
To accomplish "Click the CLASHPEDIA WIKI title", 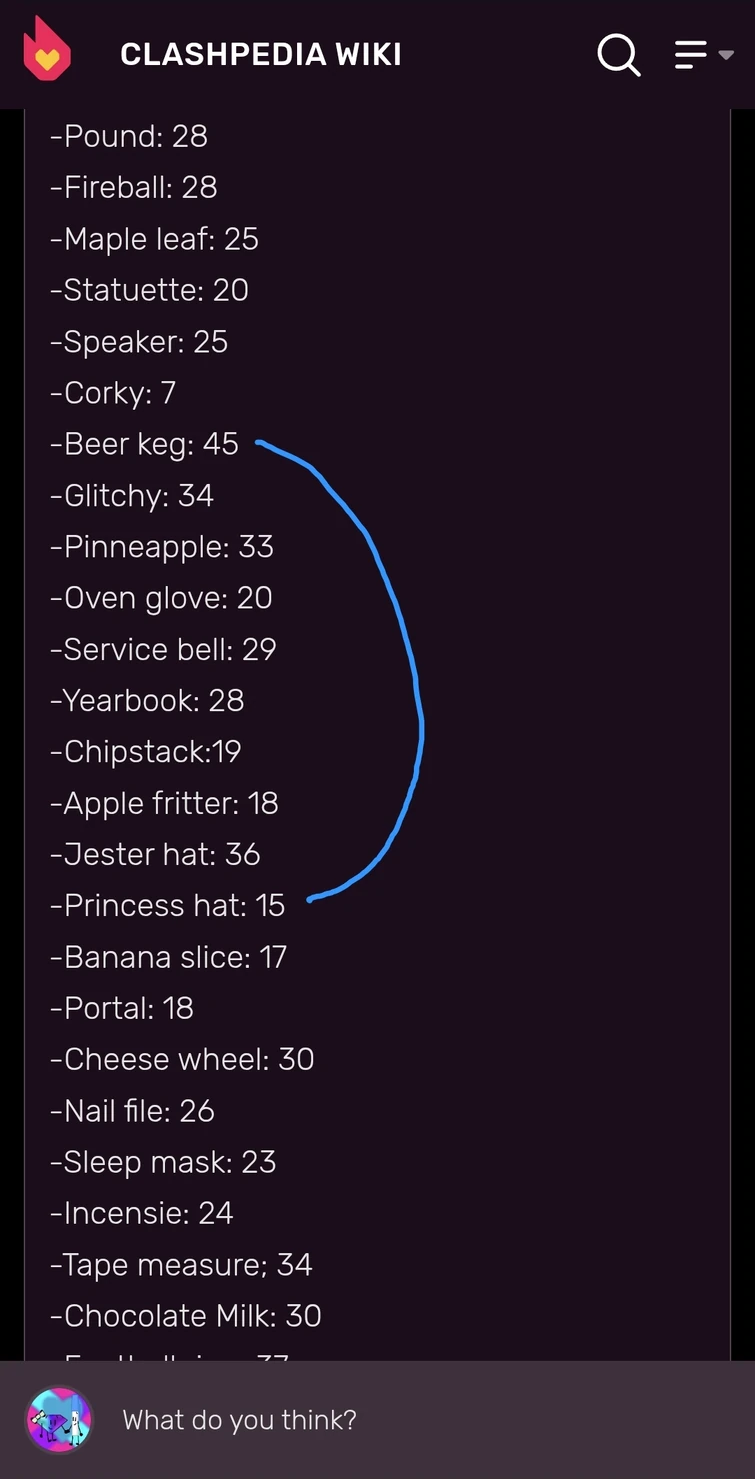I will point(260,55).
